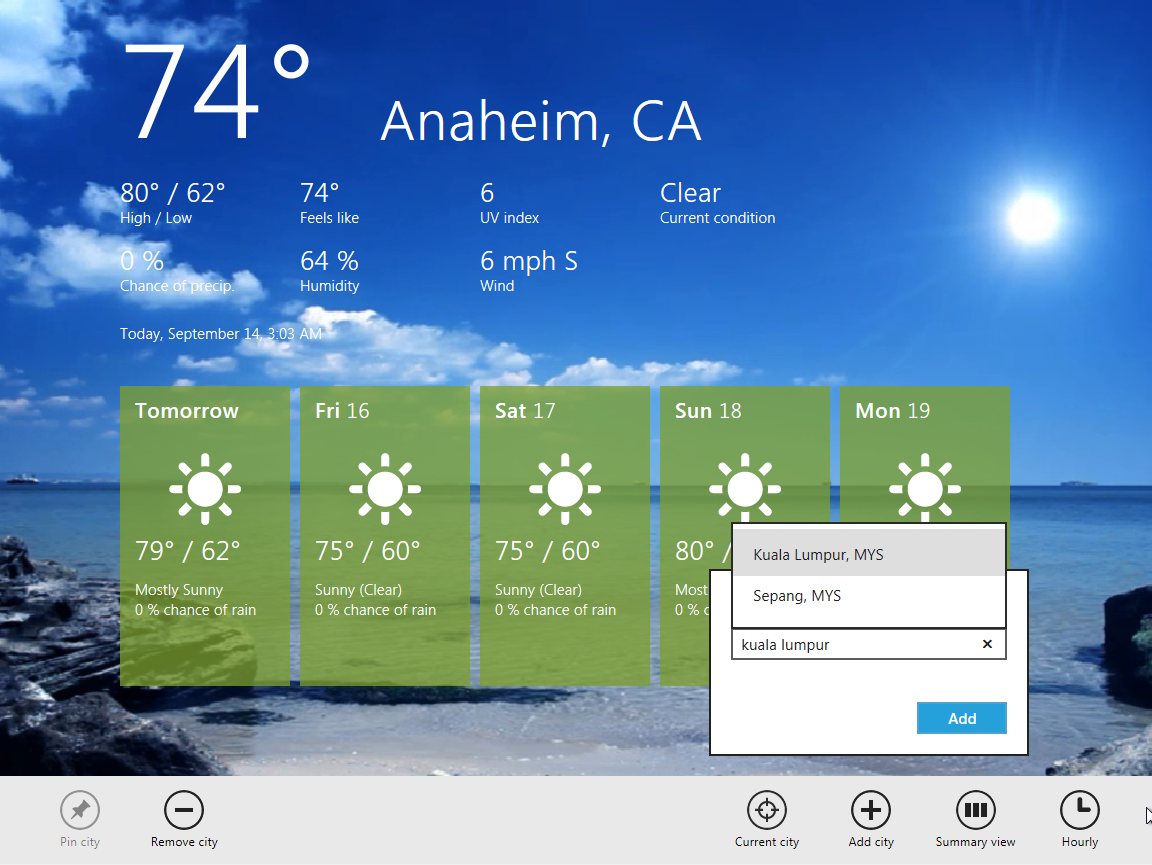Select the Current city locator icon
1152x865 pixels.
click(767, 810)
